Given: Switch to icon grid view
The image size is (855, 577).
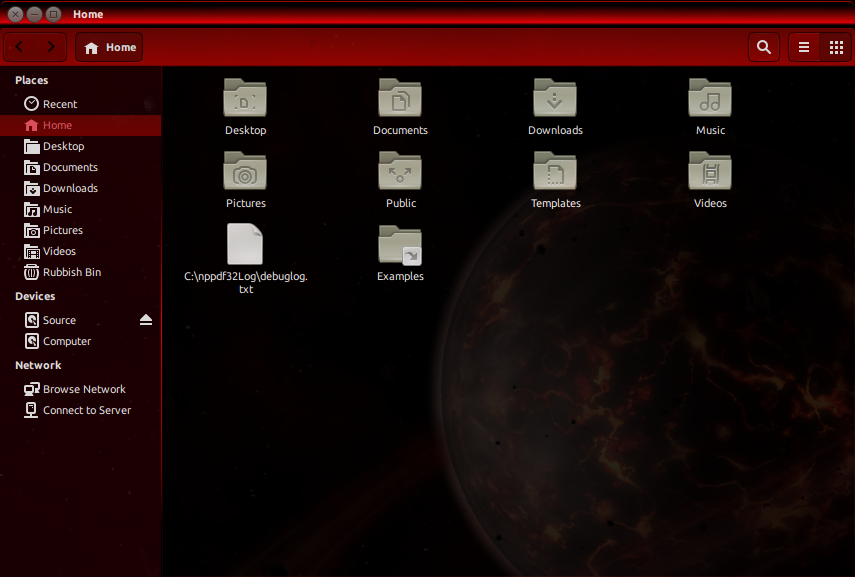Looking at the screenshot, I should [x=836, y=47].
